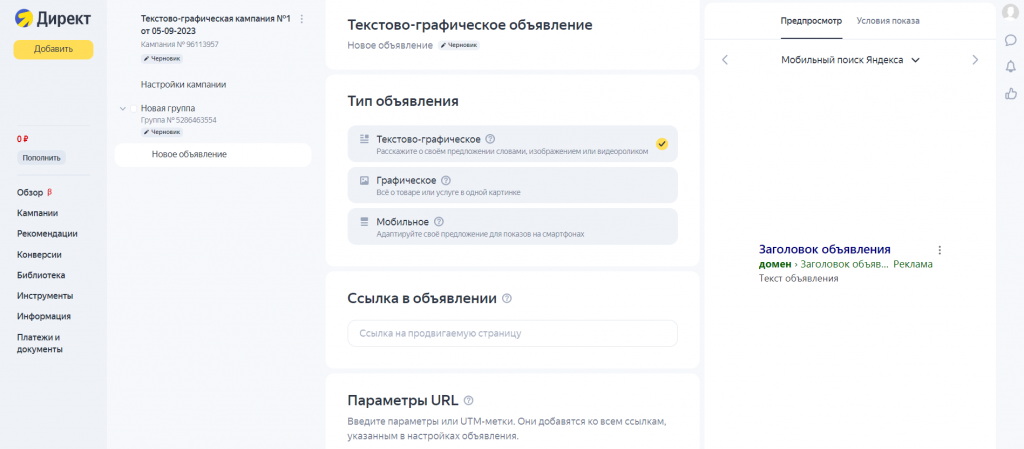
Task: Click the Черновик badge under the ad heading
Action: pyautogui.click(x=459, y=46)
